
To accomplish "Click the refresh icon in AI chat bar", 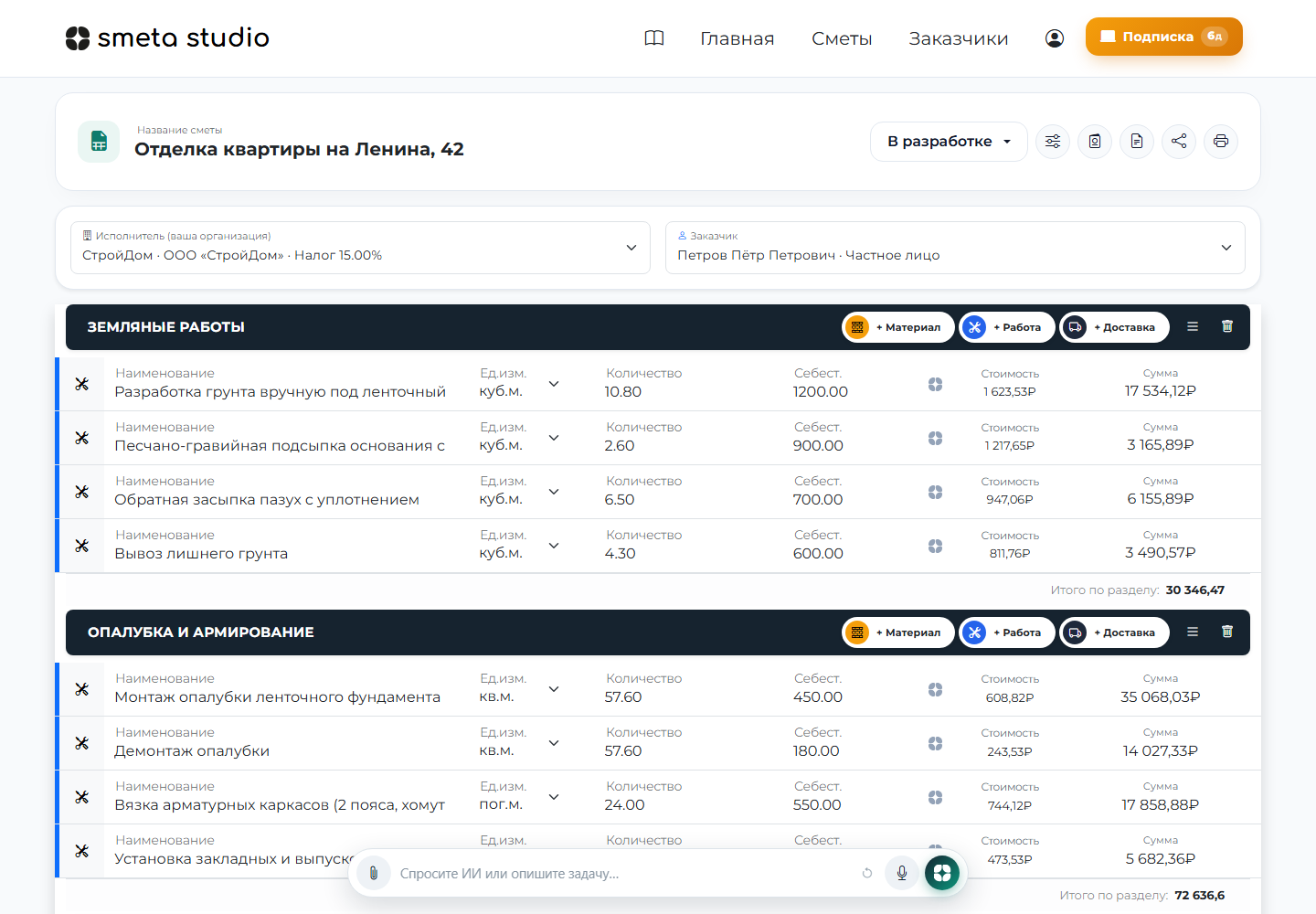I will click(867, 874).
